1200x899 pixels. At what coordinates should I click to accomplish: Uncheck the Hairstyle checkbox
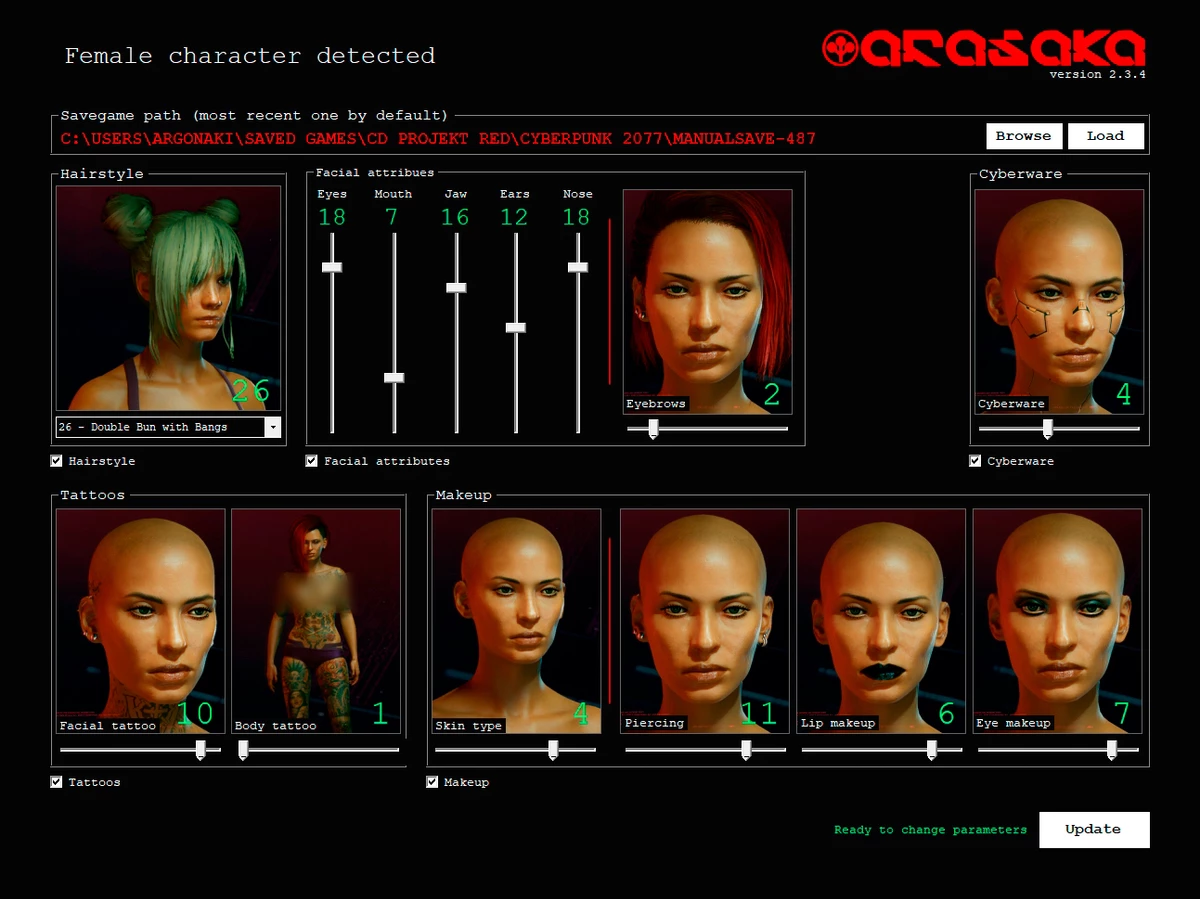coord(57,461)
